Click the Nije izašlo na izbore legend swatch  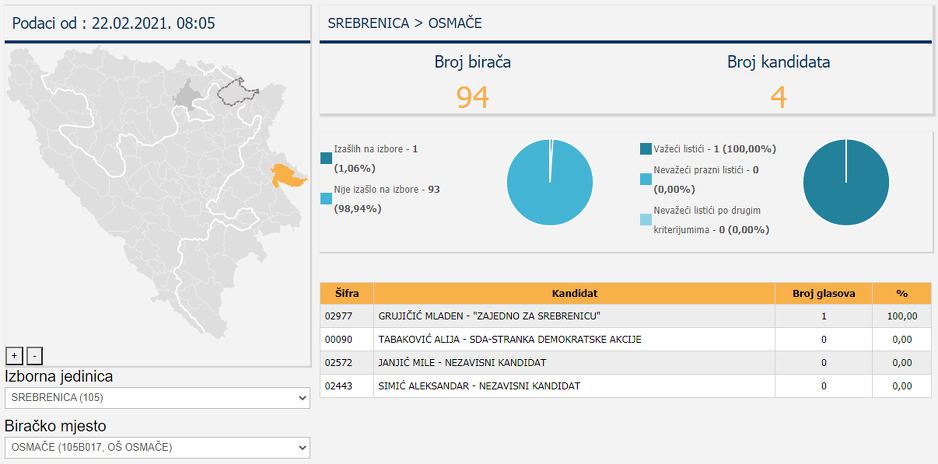pos(326,199)
